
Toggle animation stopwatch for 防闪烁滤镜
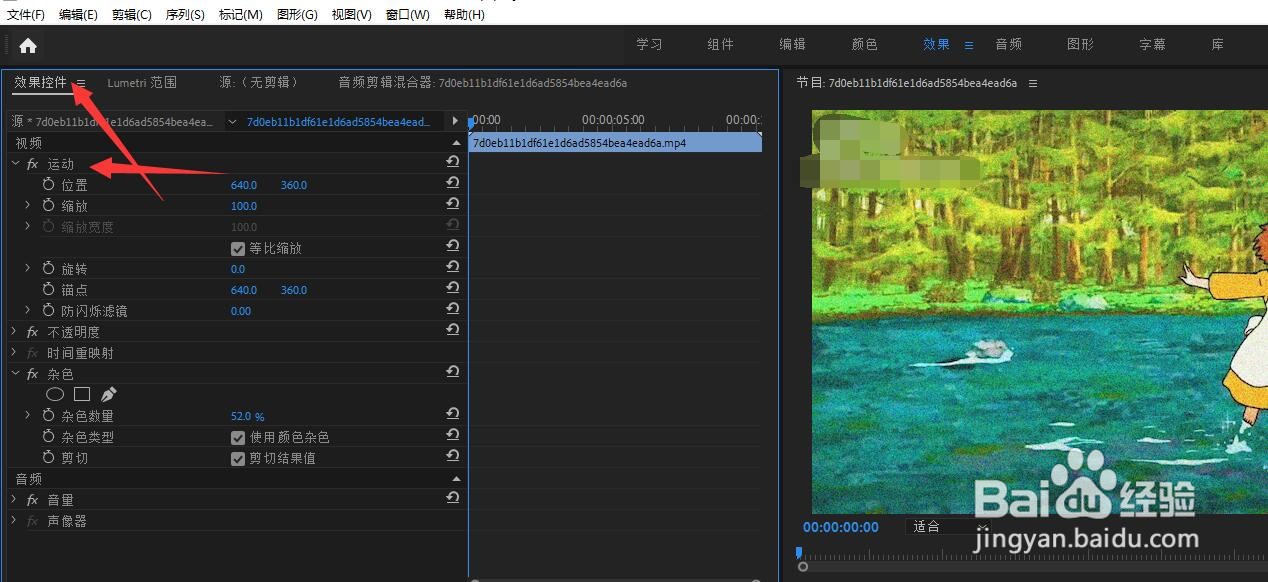click(x=48, y=310)
